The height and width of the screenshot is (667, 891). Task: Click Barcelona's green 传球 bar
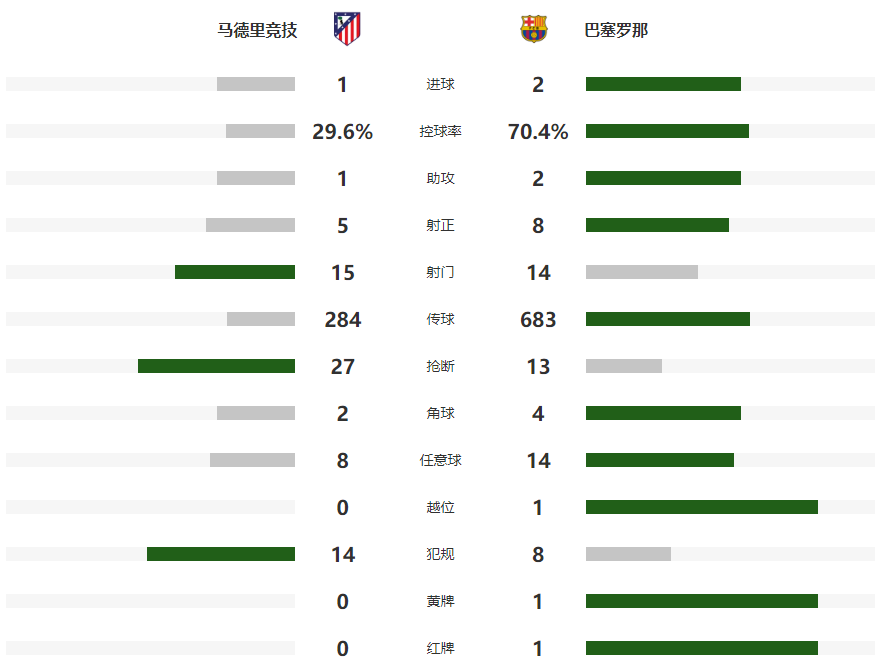pos(667,319)
